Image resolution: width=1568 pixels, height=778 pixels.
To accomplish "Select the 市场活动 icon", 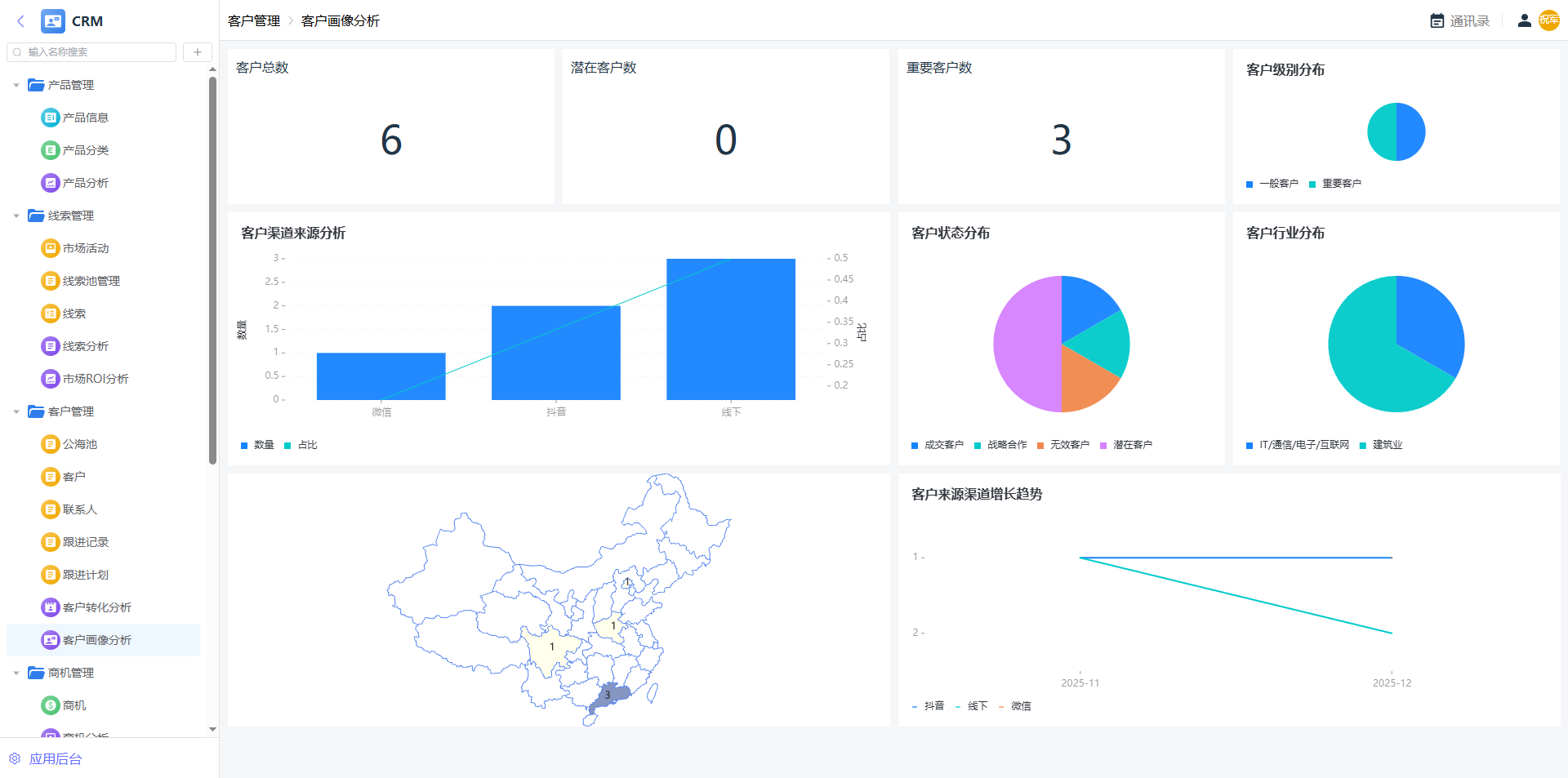I will point(51,248).
